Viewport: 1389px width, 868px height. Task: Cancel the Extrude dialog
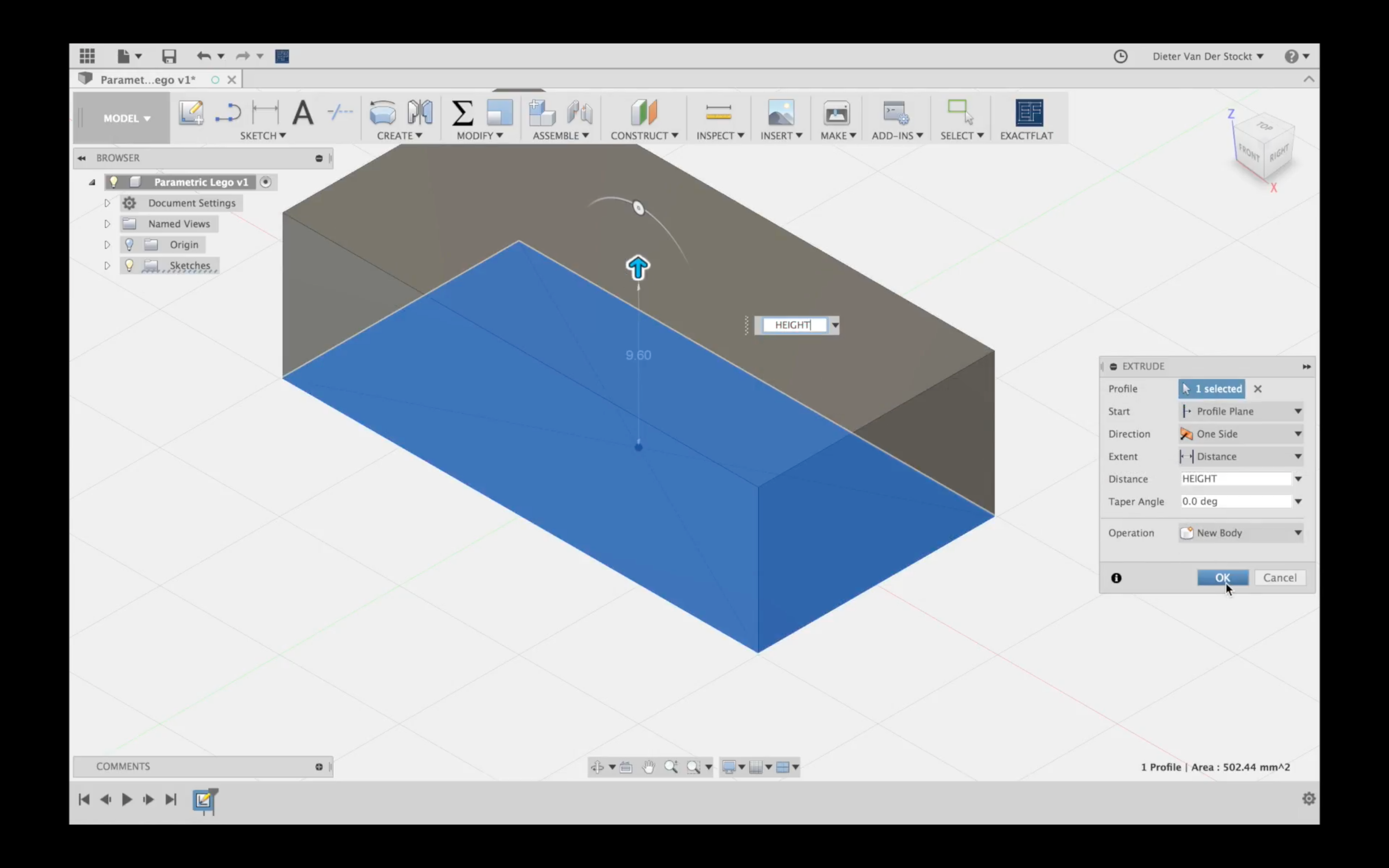click(x=1280, y=578)
